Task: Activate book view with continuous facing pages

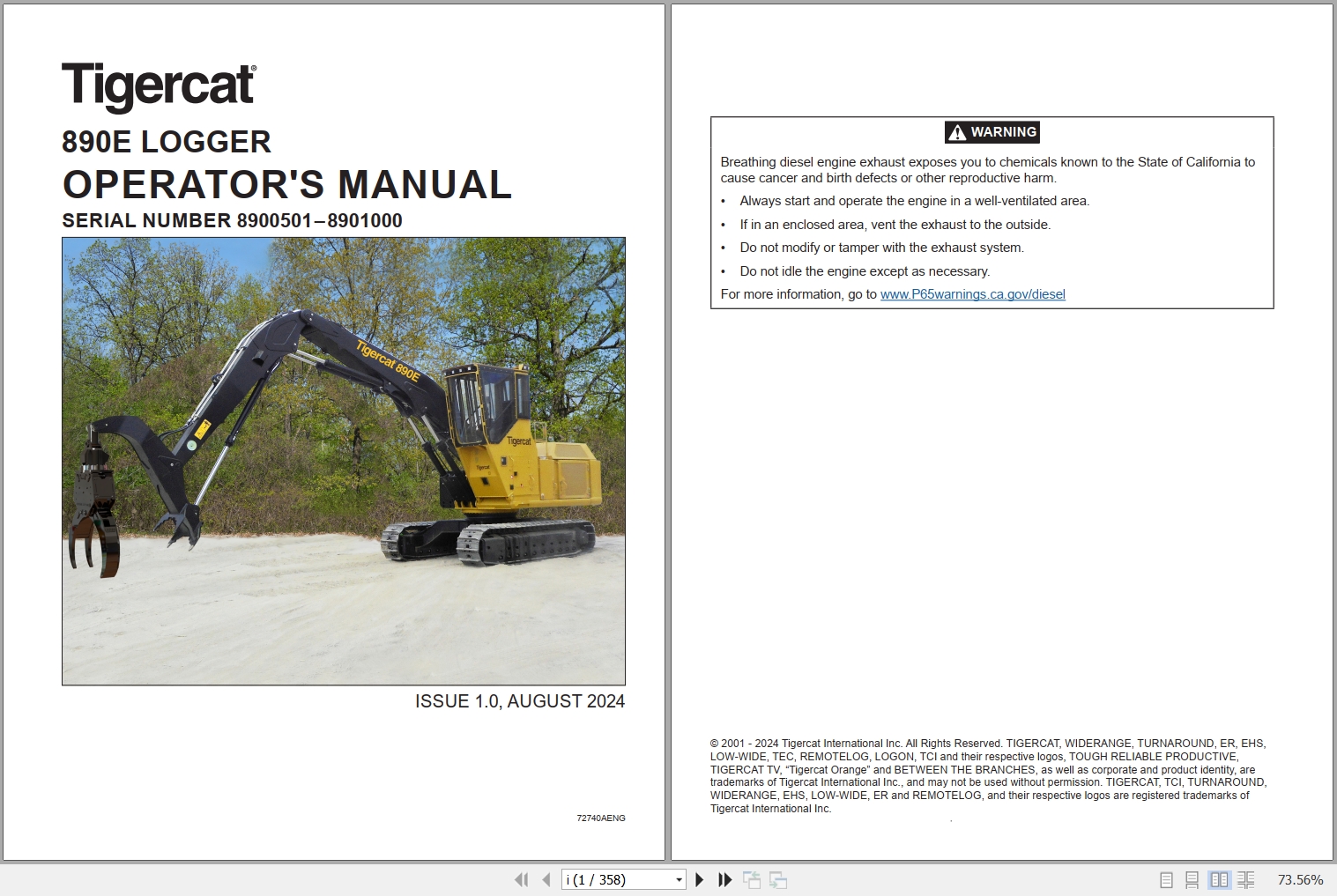Action: click(x=1246, y=879)
